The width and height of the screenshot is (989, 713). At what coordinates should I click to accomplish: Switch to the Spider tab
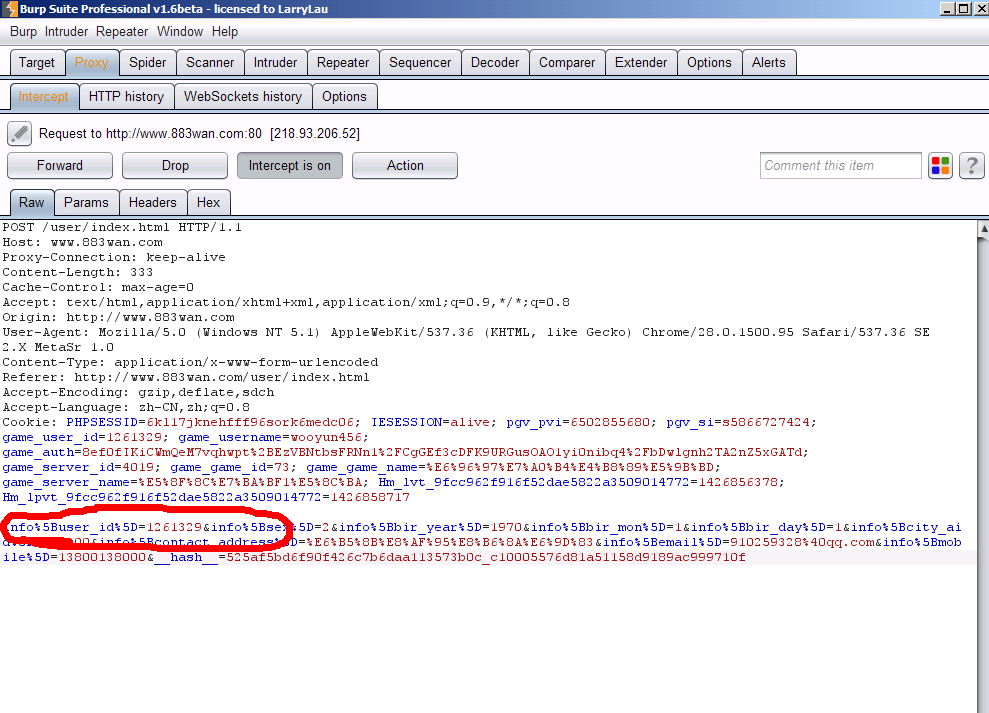[x=148, y=62]
